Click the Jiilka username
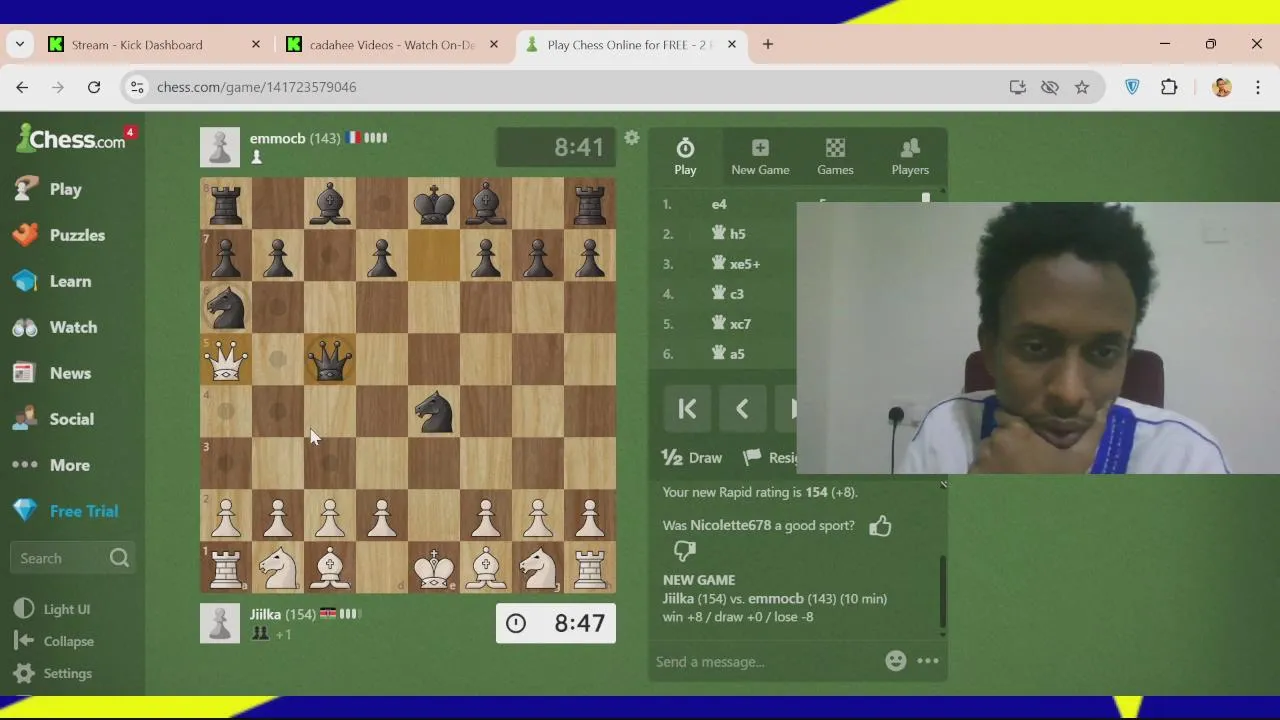Image resolution: width=1280 pixels, height=720 pixels. pos(265,614)
